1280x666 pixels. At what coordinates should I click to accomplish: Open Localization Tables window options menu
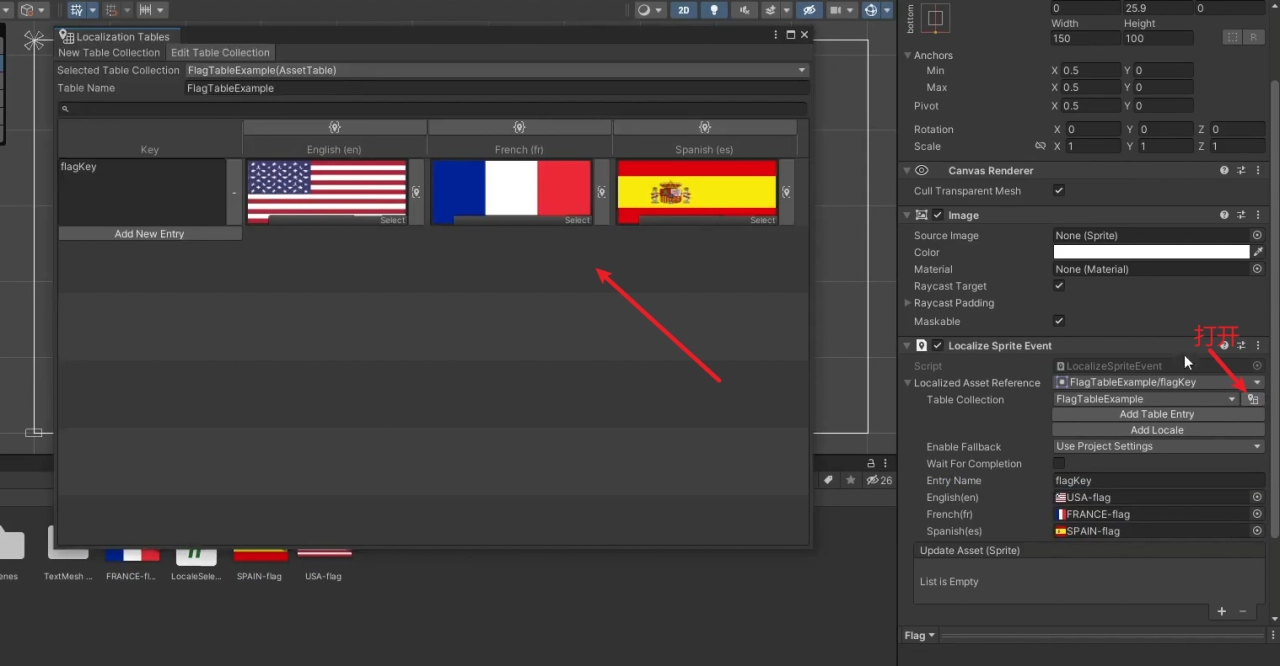click(x=776, y=34)
